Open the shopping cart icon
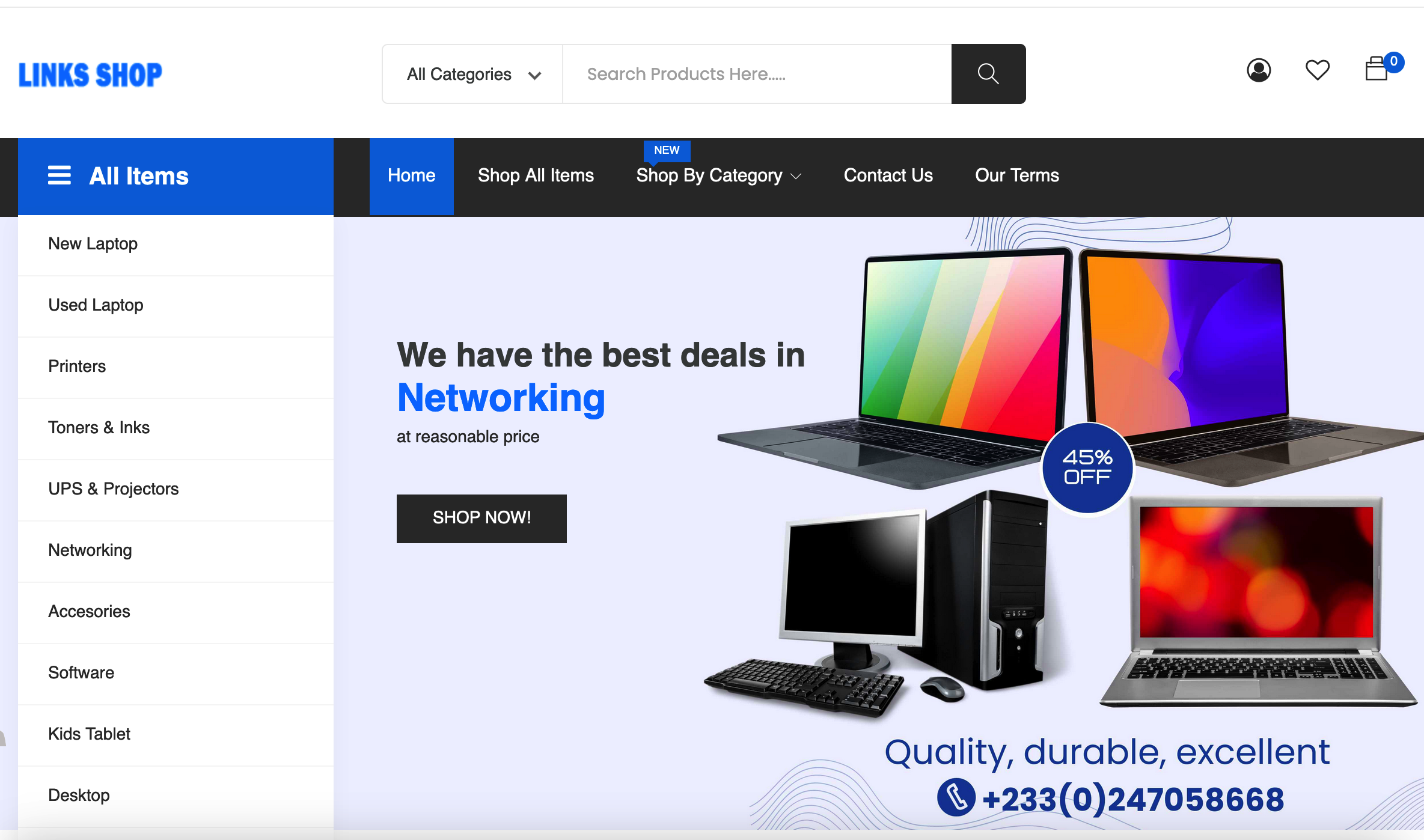The width and height of the screenshot is (1424, 840). pyautogui.click(x=1377, y=68)
